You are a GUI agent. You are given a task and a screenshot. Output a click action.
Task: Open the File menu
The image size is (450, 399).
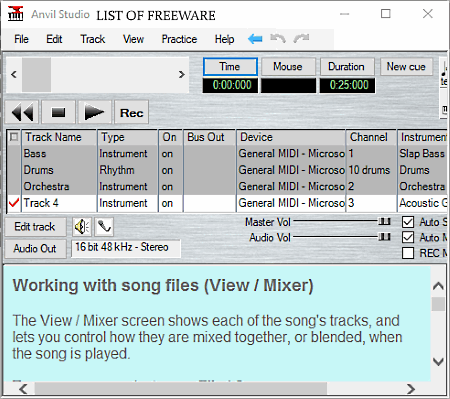[21, 39]
